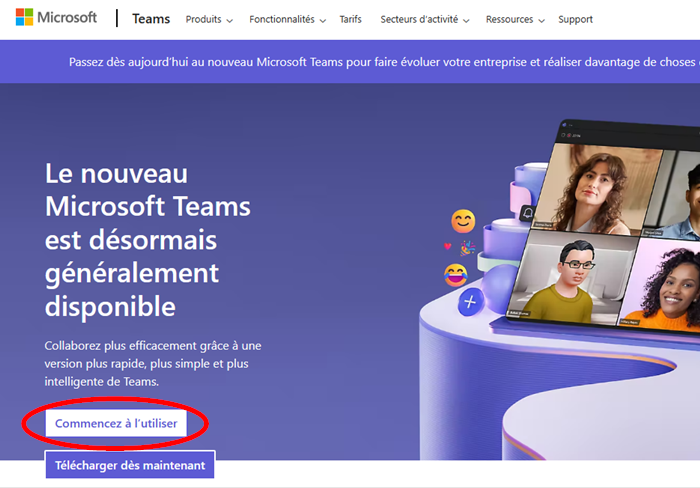The width and height of the screenshot is (700, 488).
Task: Open the Support page
Action: [x=575, y=19]
